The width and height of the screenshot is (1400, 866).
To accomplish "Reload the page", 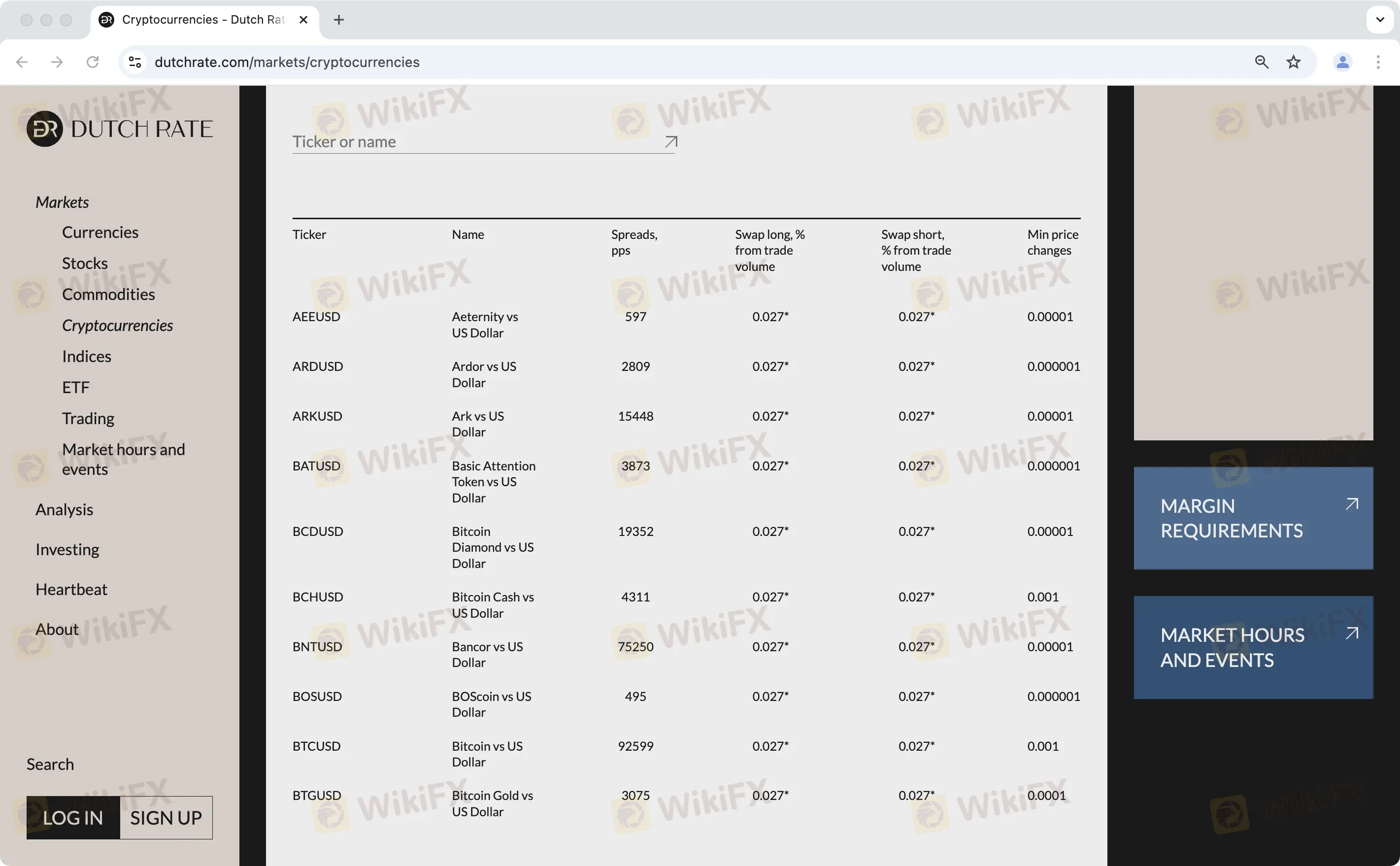I will 93,62.
